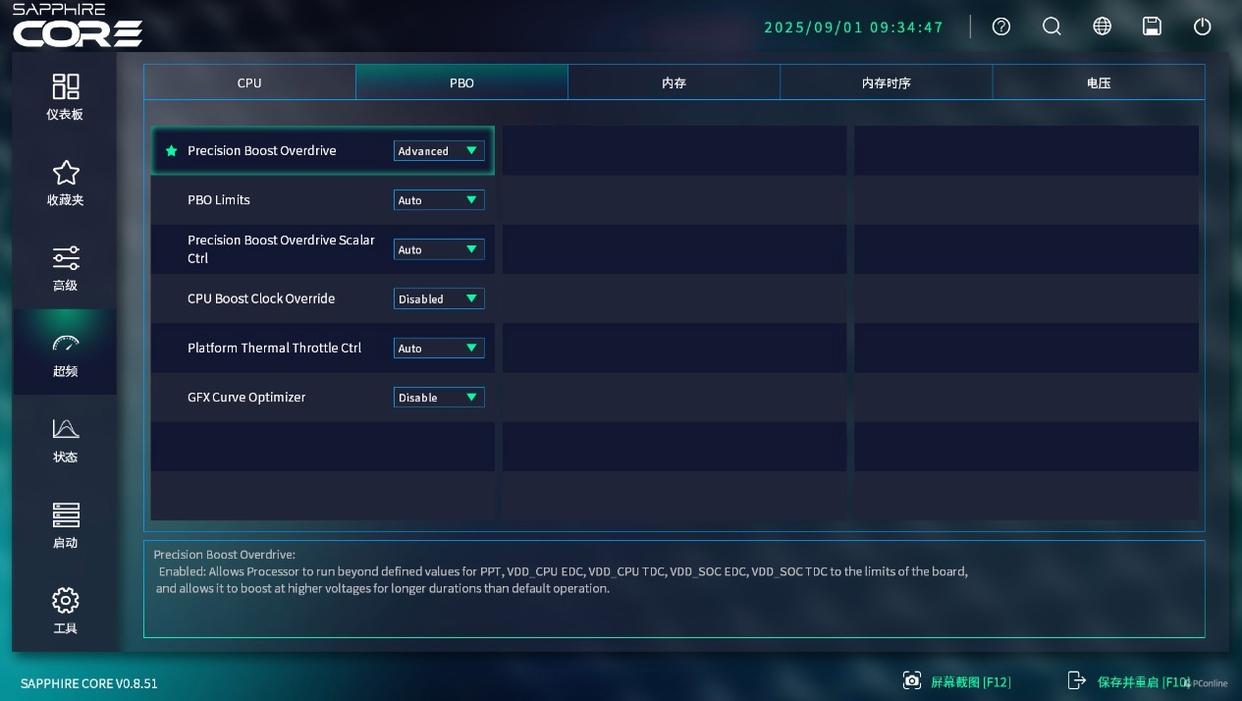Click the power icon in header

(x=1202, y=27)
